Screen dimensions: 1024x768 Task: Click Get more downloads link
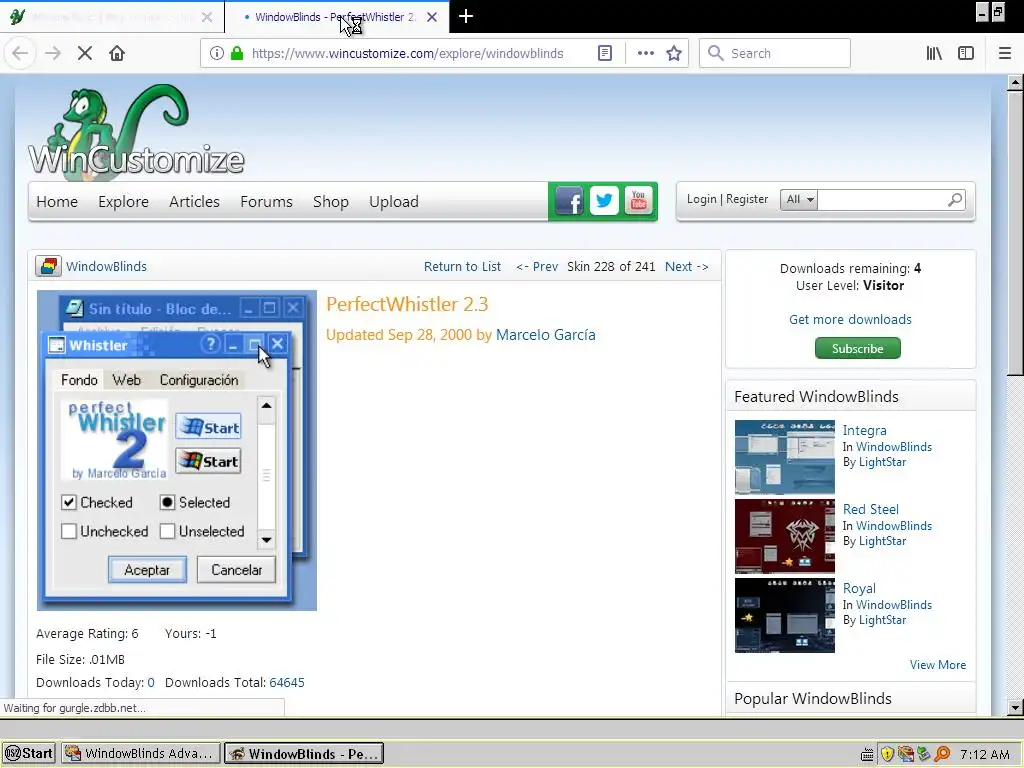850,319
